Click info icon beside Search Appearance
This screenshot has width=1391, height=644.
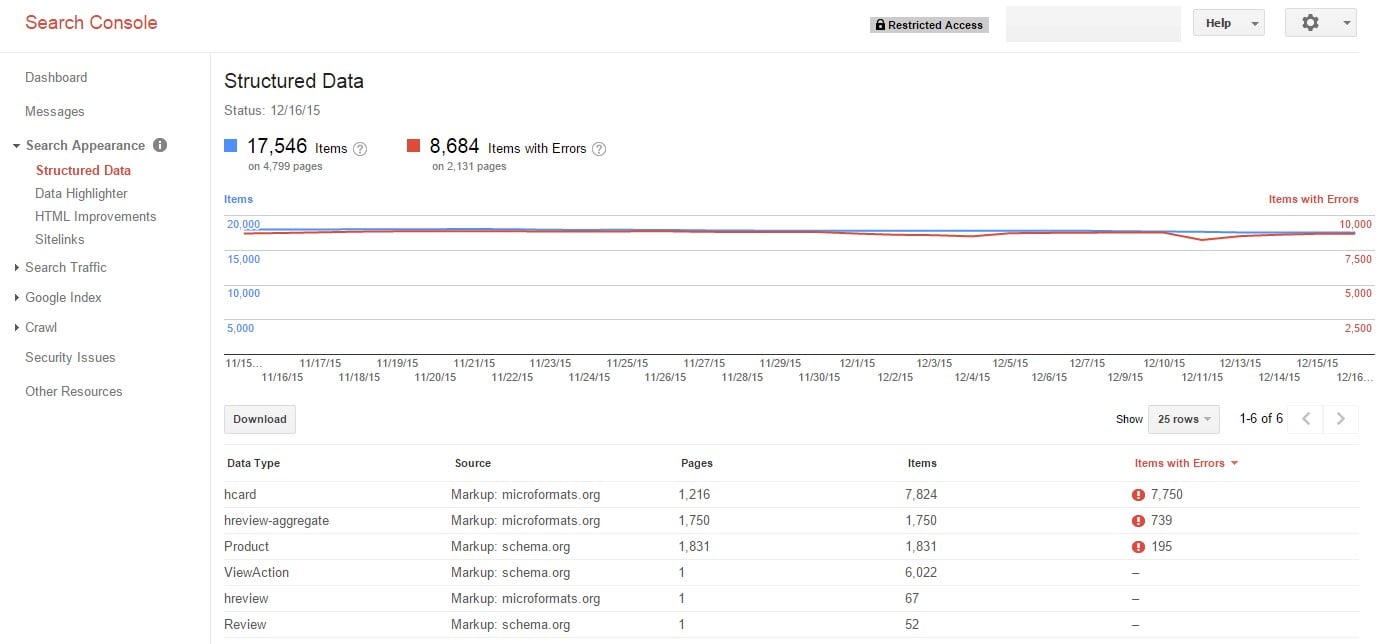160,145
